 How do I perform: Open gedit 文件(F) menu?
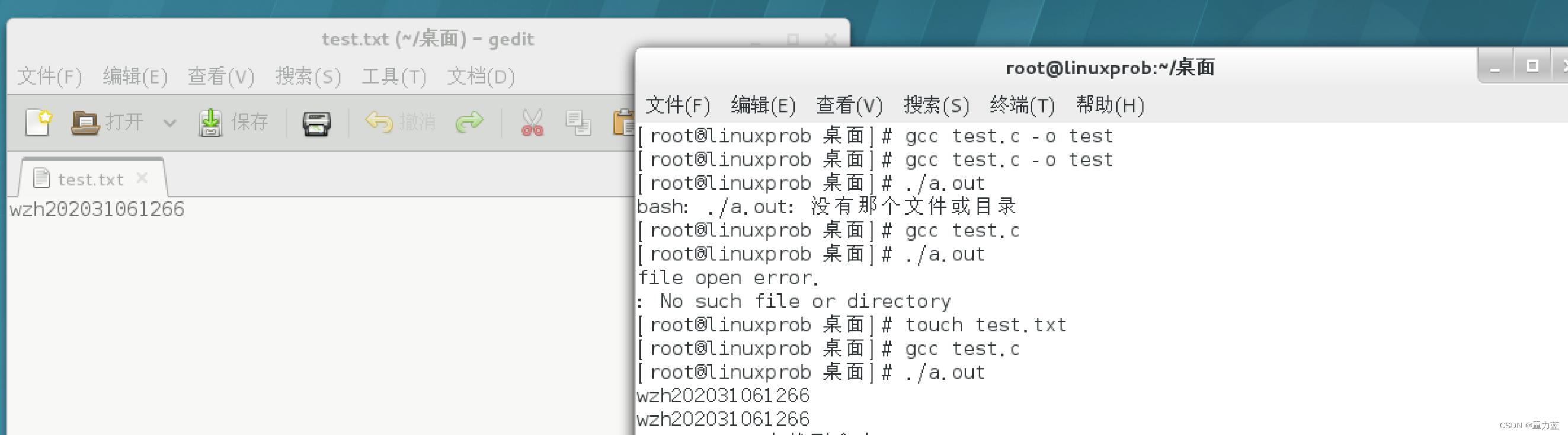click(x=49, y=76)
